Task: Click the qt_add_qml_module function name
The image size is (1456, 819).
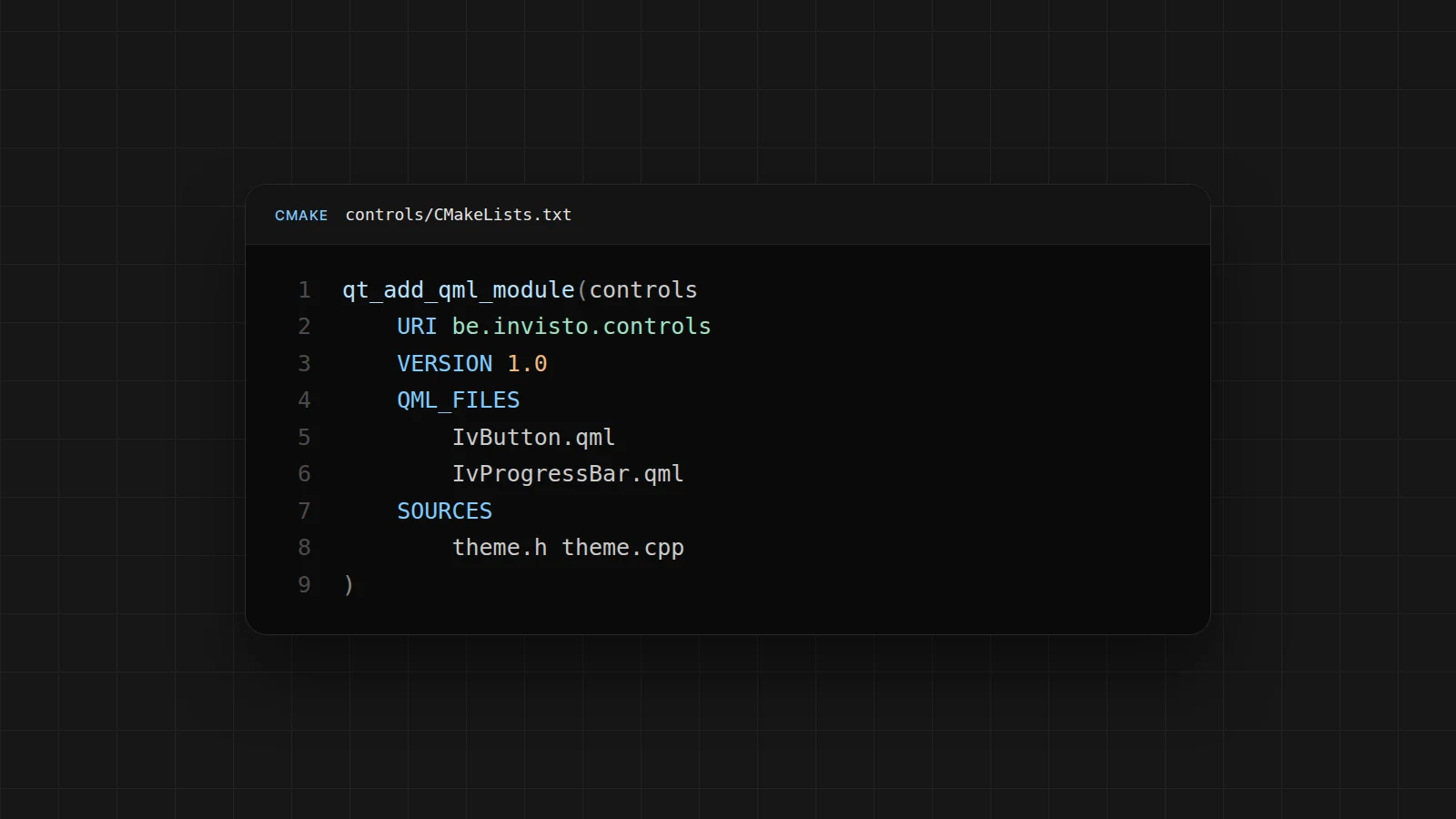Action: pos(459,290)
